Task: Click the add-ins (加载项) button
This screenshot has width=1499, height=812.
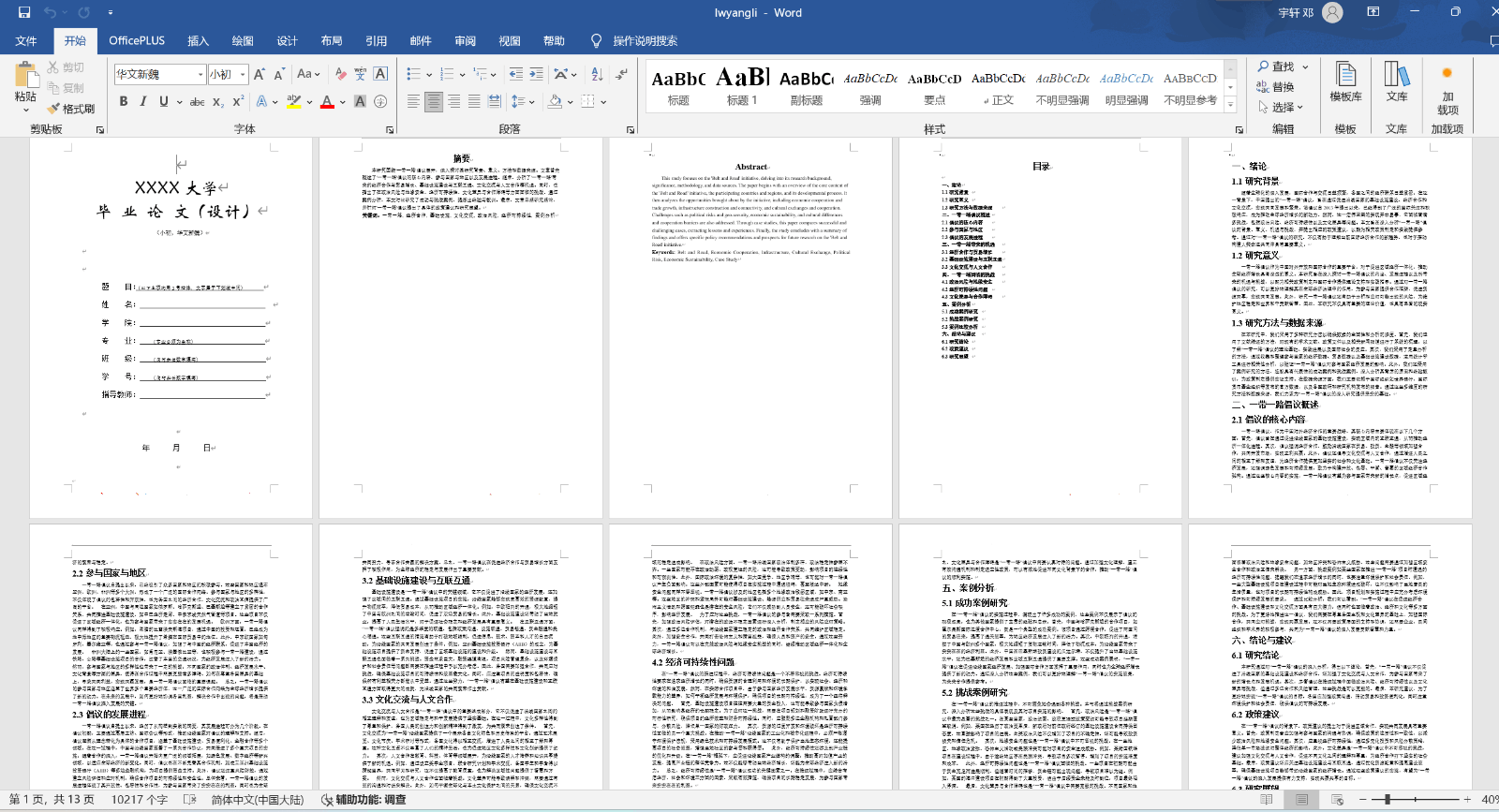Action: [x=1447, y=91]
